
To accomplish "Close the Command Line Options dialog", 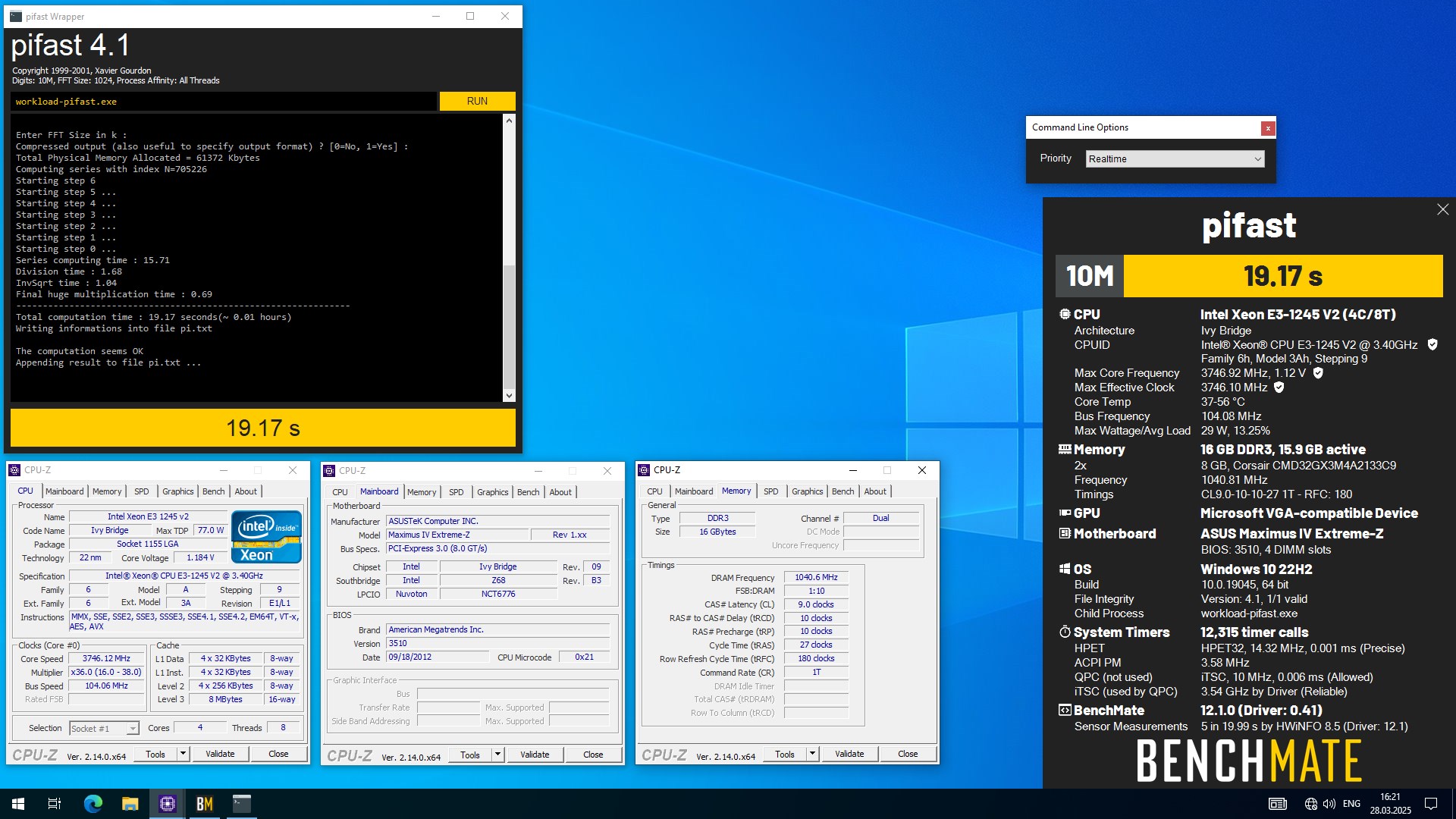I will click(x=1267, y=128).
